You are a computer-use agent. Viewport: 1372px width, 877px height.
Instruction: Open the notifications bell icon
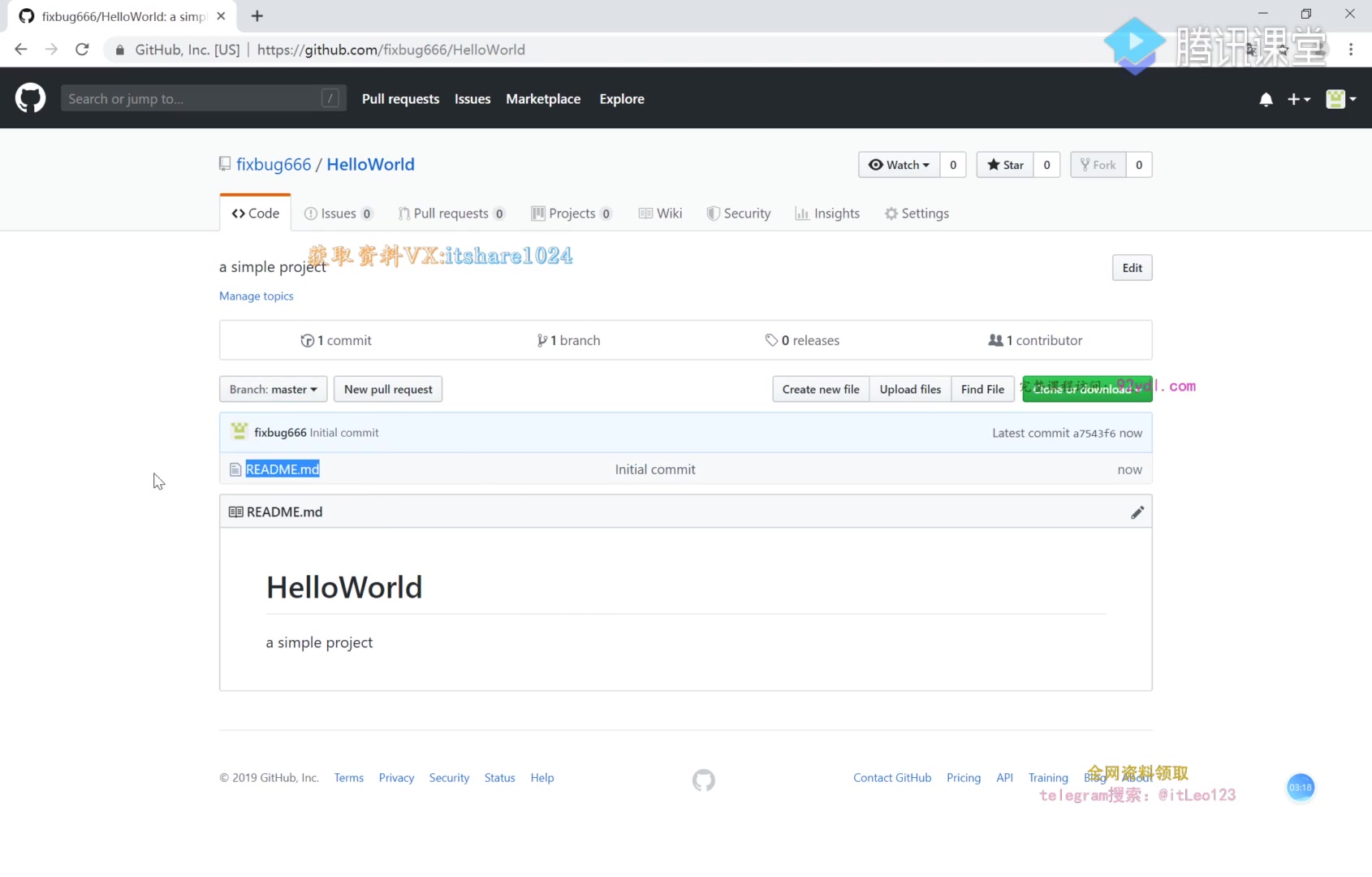pos(1266,99)
